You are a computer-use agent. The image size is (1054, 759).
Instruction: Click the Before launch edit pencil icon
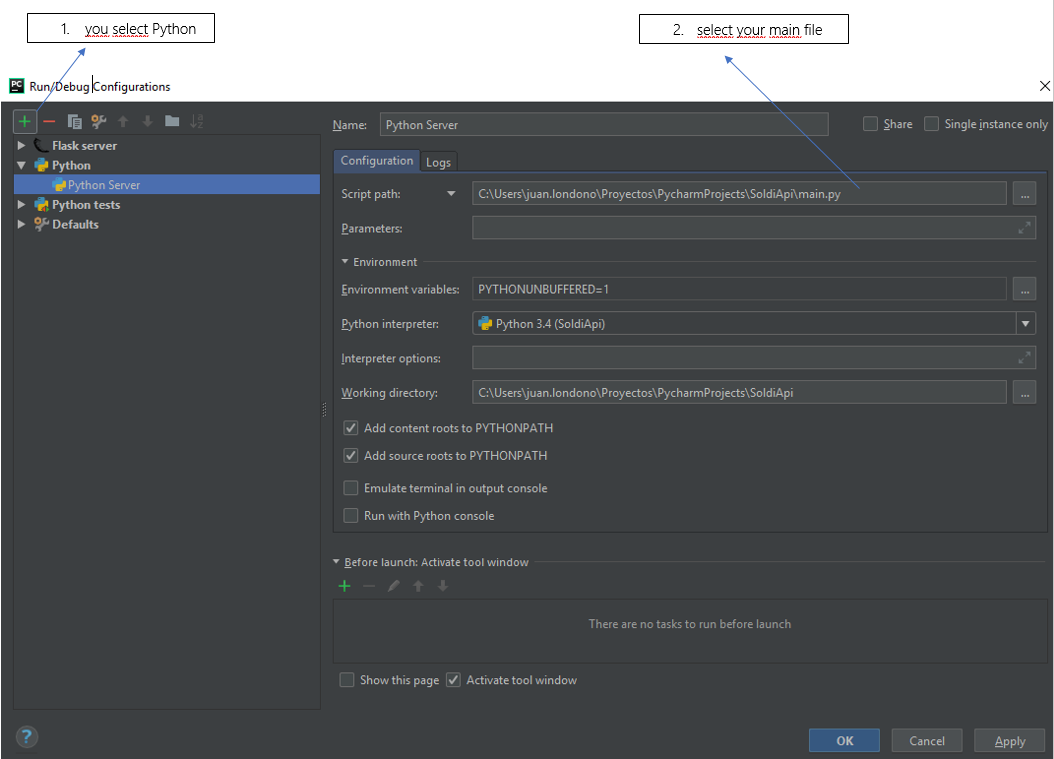coord(393,586)
